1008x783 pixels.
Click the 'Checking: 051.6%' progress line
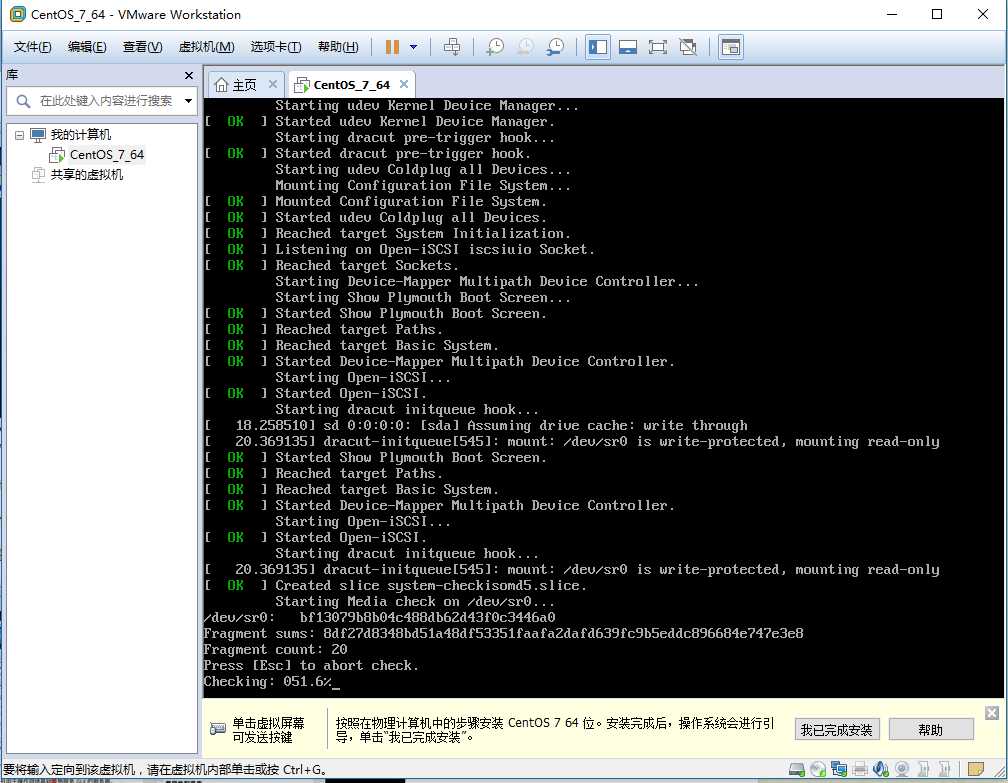(267, 681)
